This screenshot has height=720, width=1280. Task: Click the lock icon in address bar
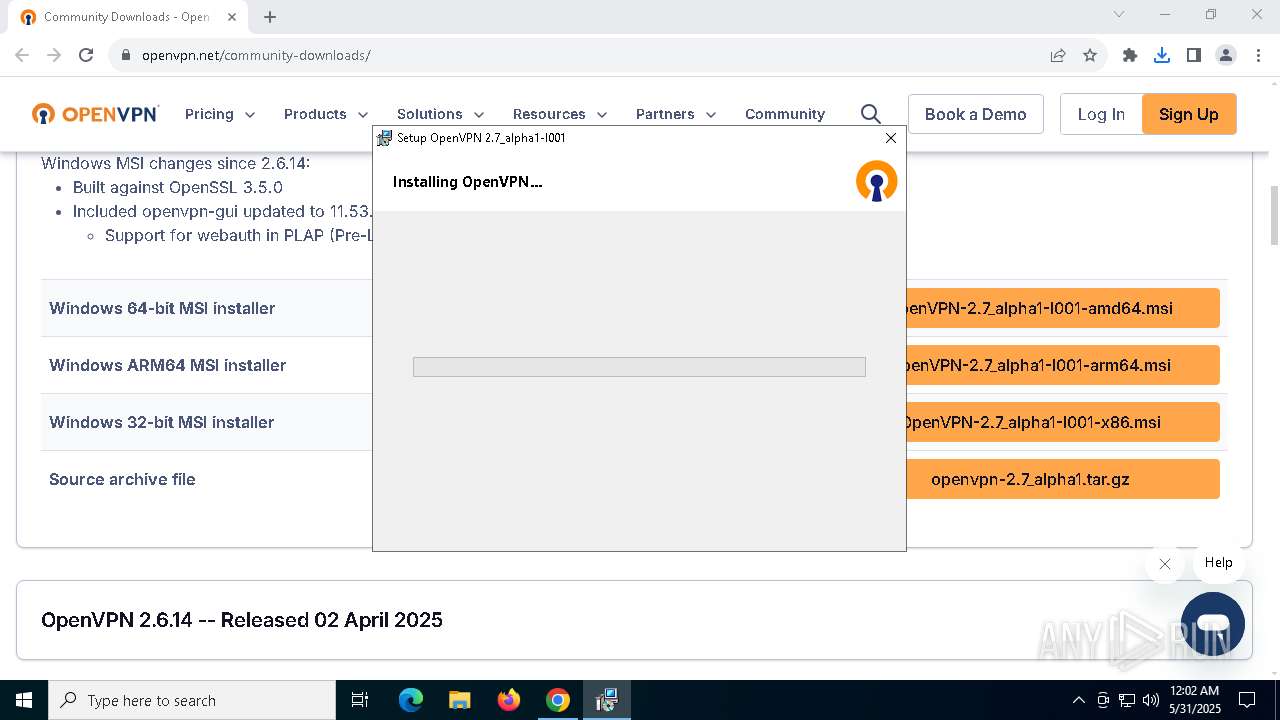point(126,55)
